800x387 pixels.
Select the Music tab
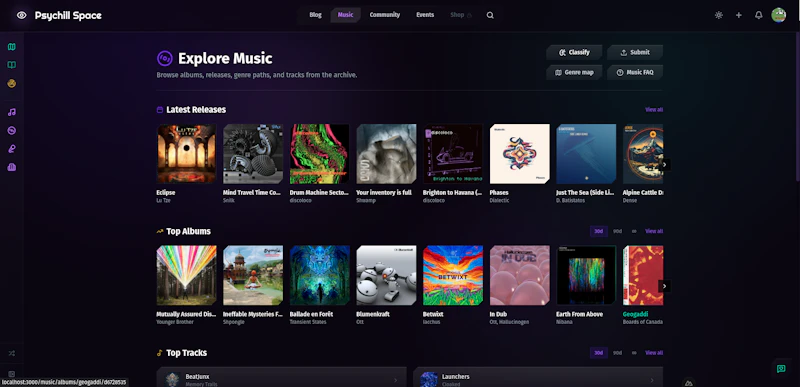coord(345,15)
